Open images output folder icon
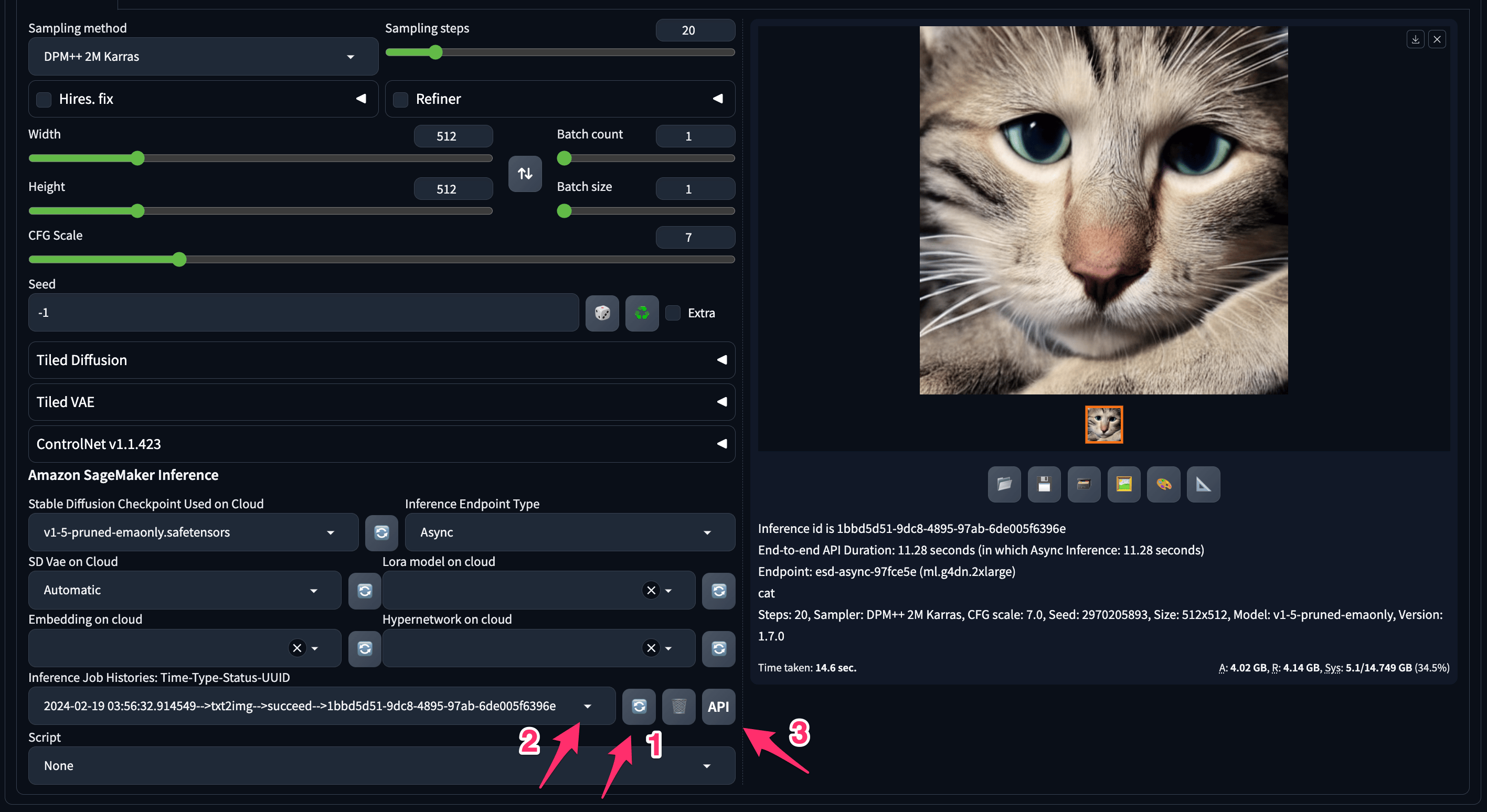The width and height of the screenshot is (1487, 812). coord(1004,484)
